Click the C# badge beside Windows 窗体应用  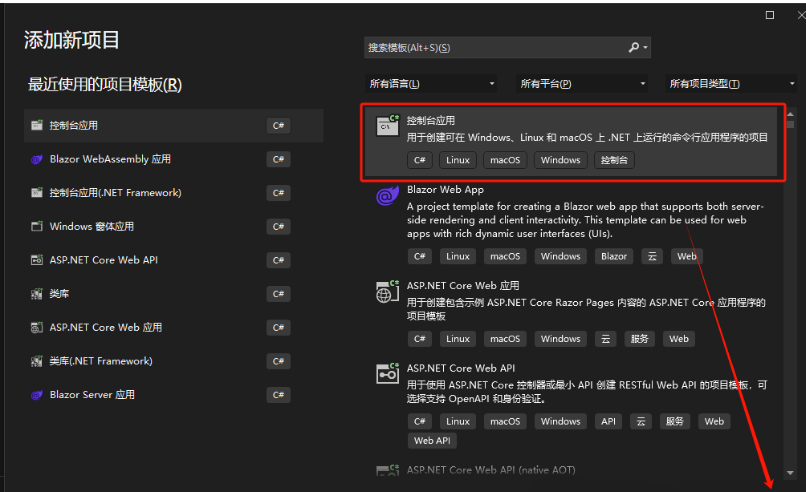click(279, 227)
